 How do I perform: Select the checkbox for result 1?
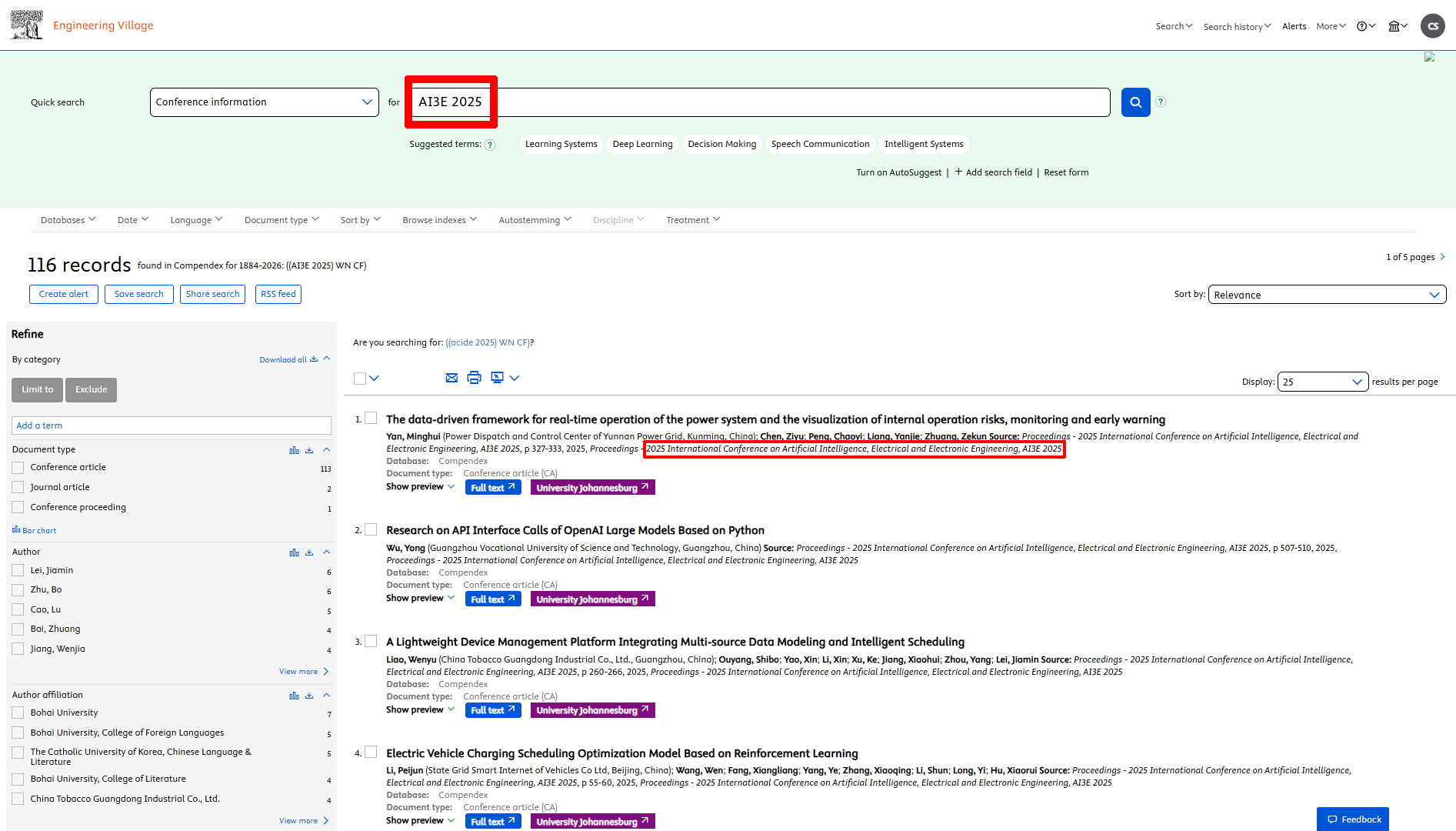point(371,419)
